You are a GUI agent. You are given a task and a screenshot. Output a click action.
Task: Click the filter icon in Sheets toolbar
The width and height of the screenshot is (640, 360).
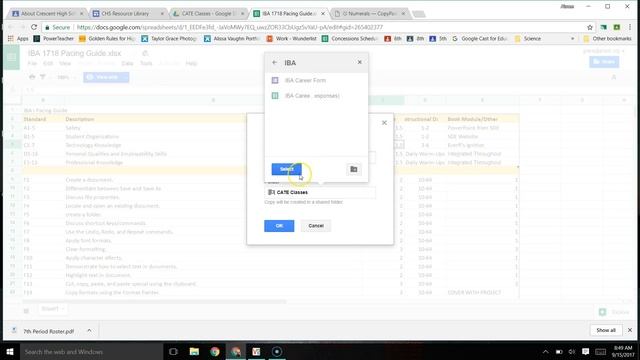point(43,77)
